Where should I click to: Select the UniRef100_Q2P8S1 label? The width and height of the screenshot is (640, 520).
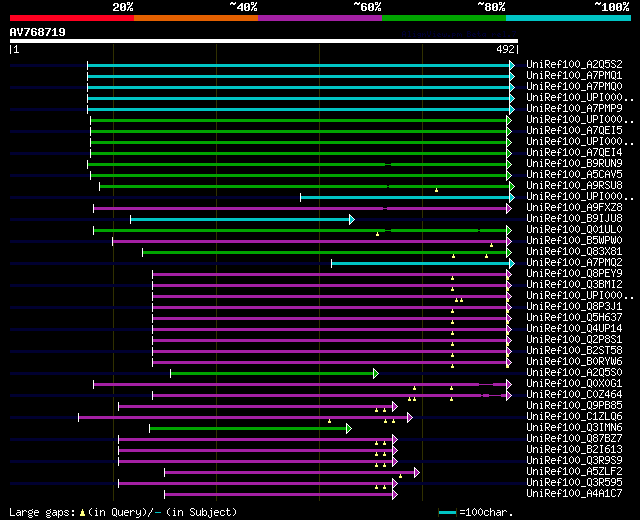point(574,340)
